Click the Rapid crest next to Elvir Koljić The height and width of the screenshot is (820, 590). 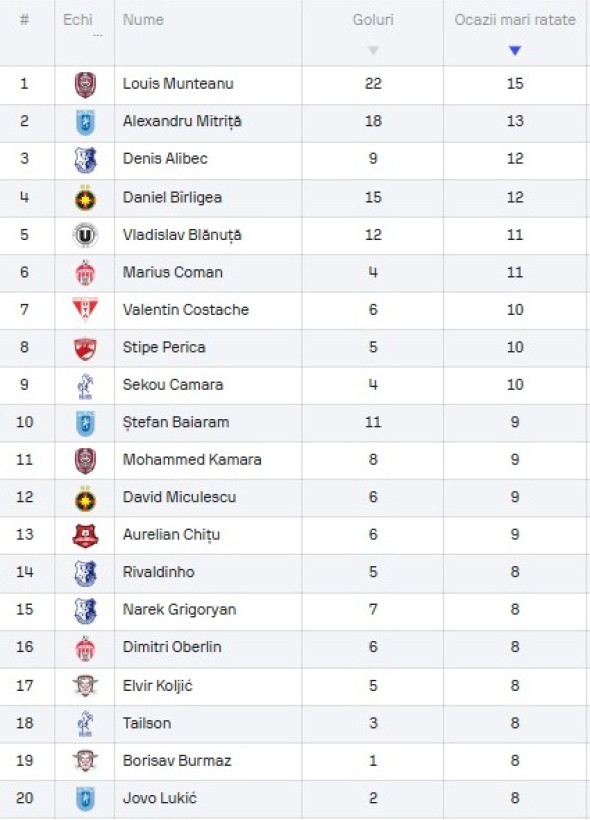click(85, 686)
